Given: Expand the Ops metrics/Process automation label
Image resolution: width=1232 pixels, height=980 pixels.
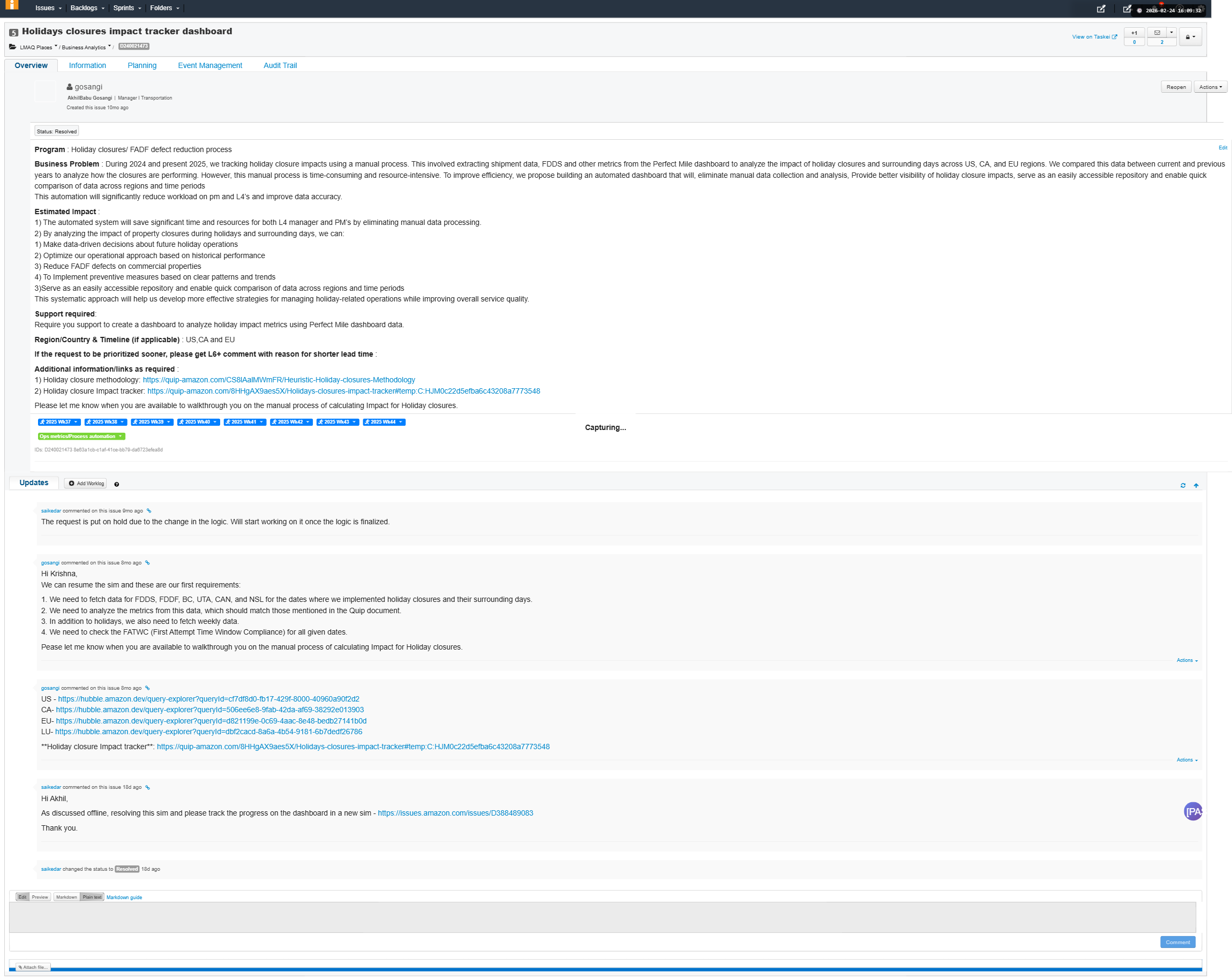Looking at the screenshot, I should click(120, 436).
